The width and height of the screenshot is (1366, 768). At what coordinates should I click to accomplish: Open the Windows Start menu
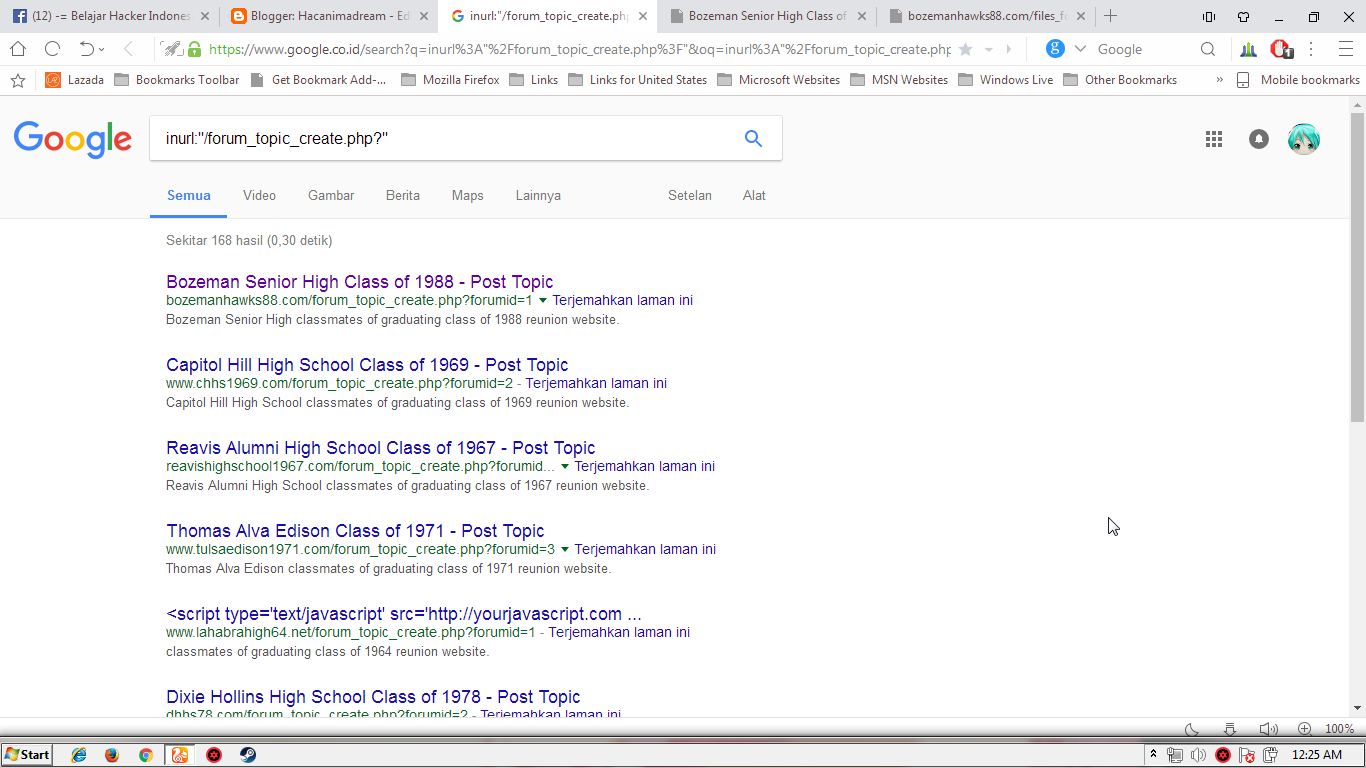click(28, 755)
